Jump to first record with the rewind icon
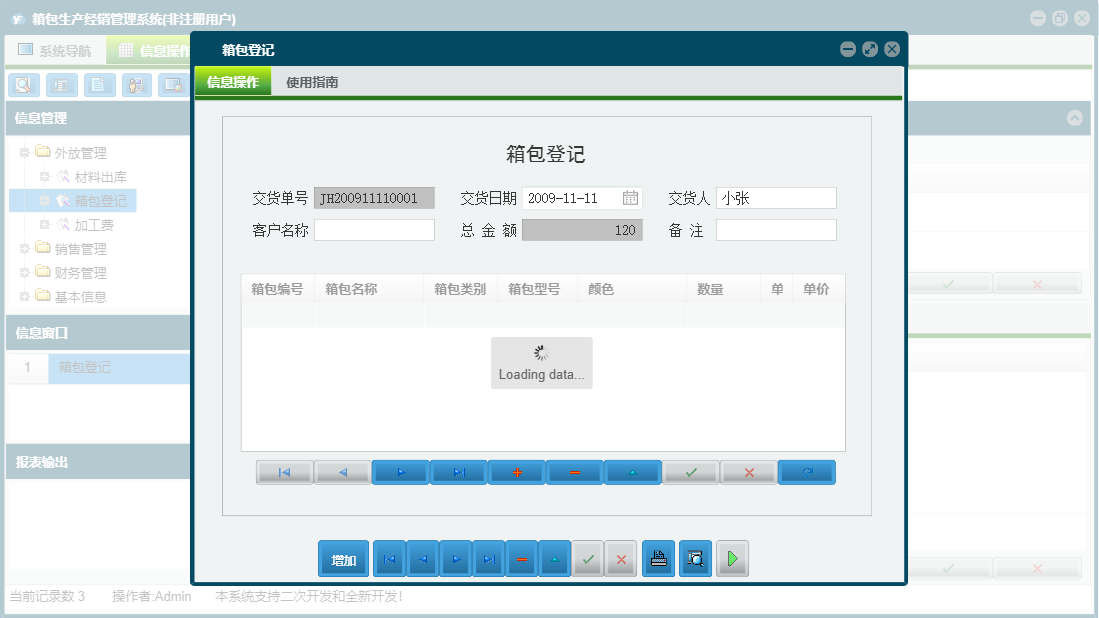The width and height of the screenshot is (1099, 618). [284, 472]
